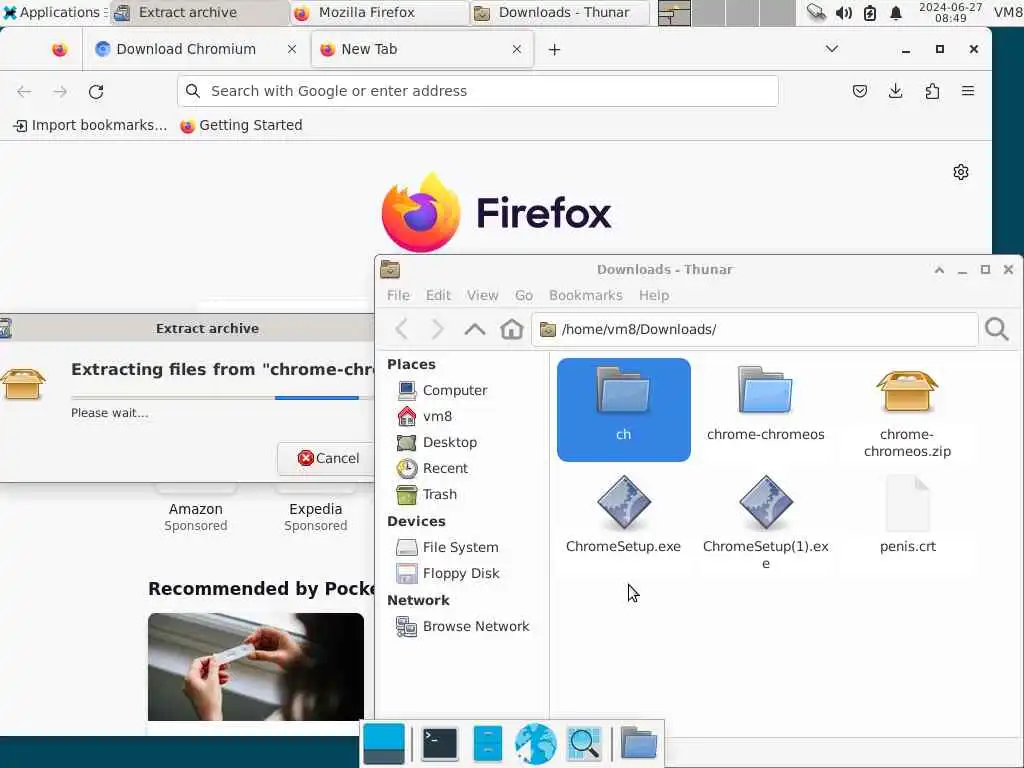Screen dimensions: 1024x768
Task: Close the Download Chromium tab
Action: point(292,49)
